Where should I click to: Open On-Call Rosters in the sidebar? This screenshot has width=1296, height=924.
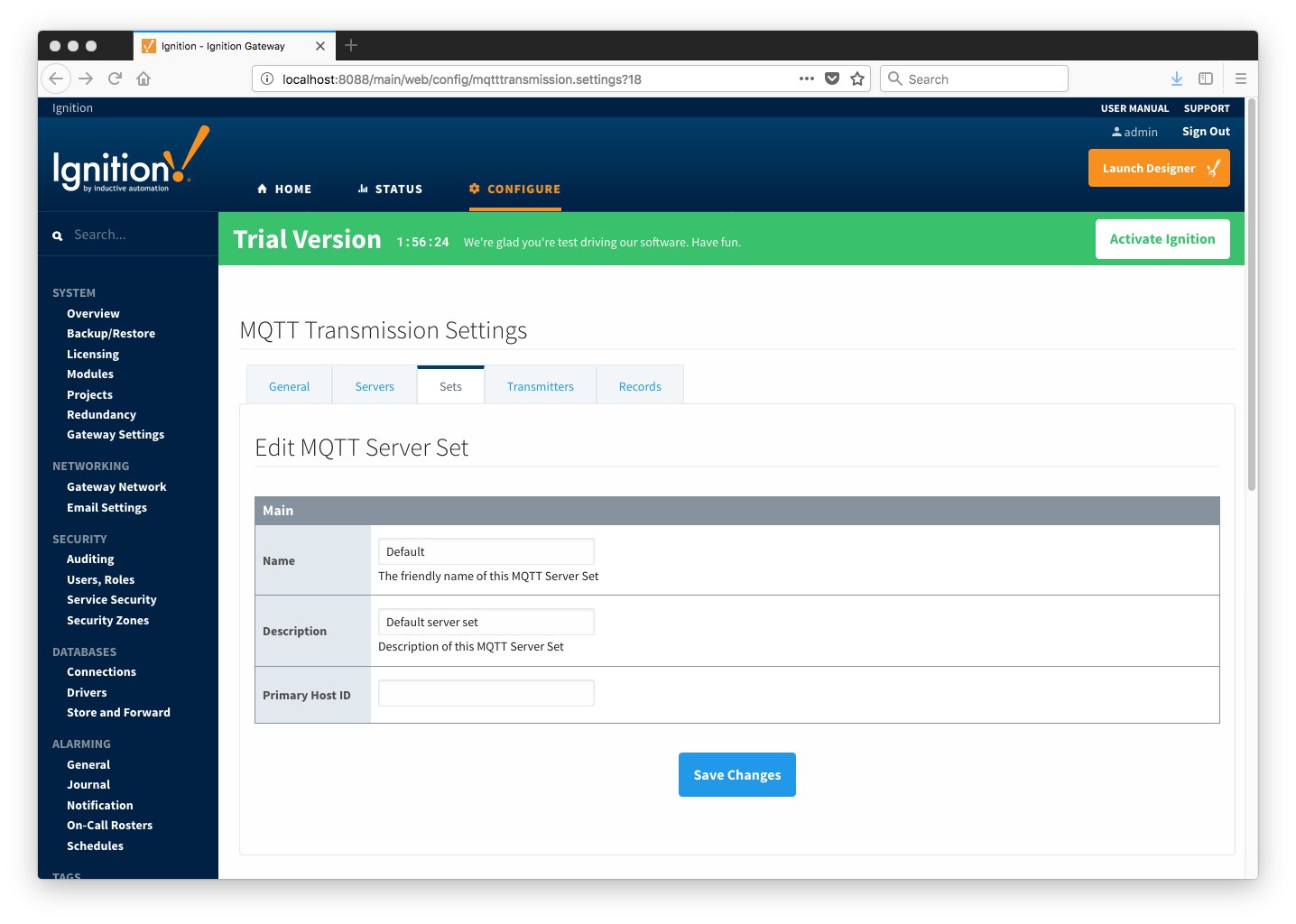[109, 826]
